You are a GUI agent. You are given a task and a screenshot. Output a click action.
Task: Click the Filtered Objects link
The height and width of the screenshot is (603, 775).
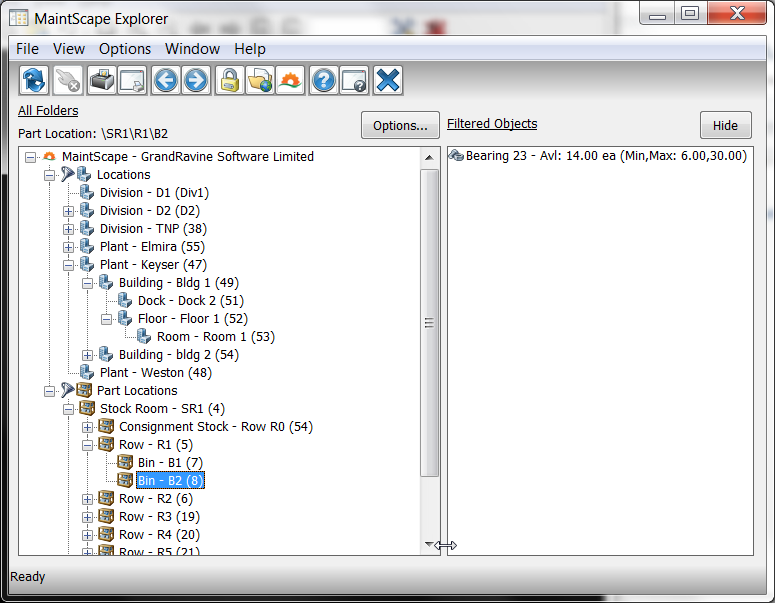492,124
